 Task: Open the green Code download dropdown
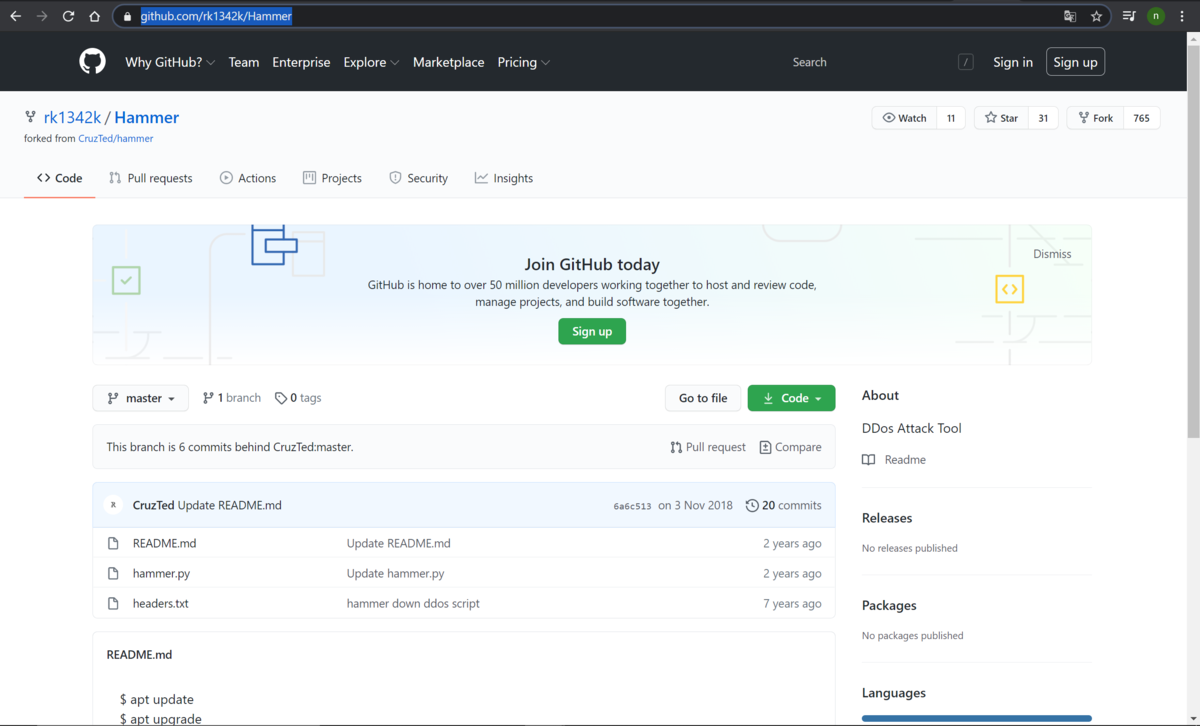click(791, 398)
